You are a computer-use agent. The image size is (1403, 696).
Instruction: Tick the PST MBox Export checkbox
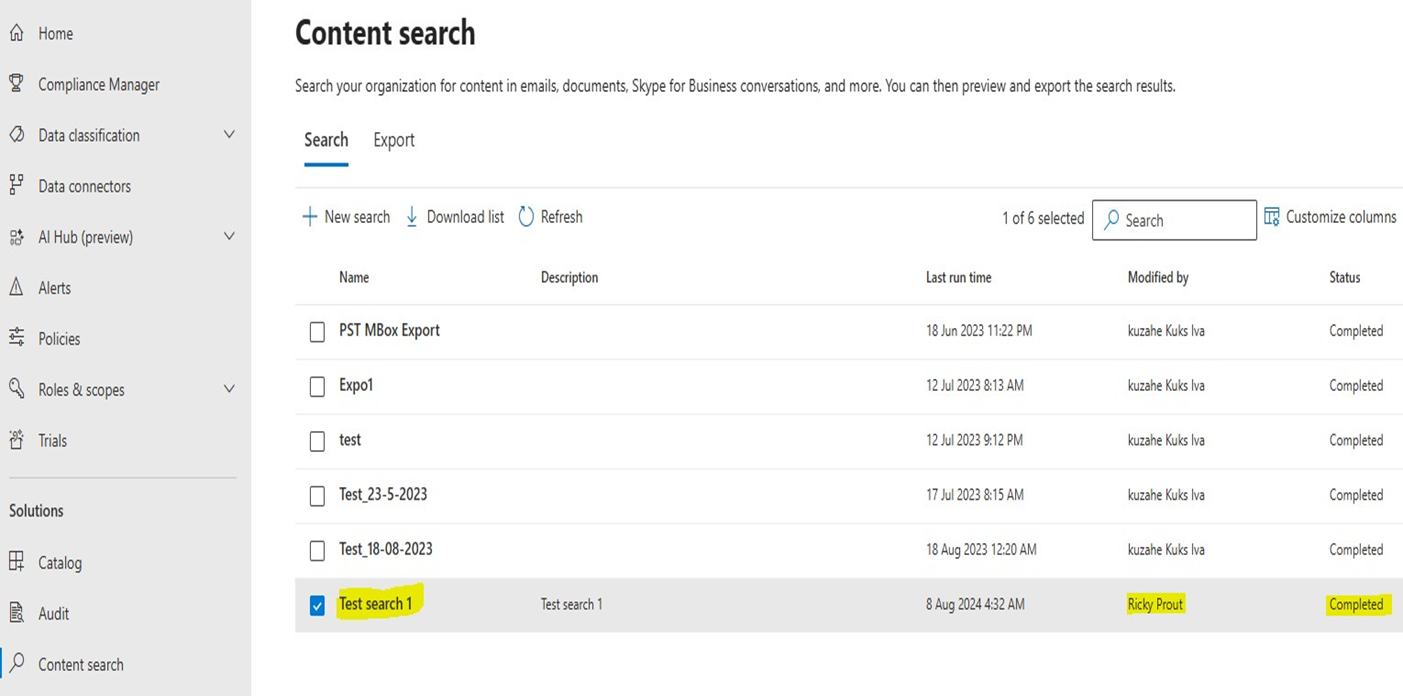click(x=317, y=332)
